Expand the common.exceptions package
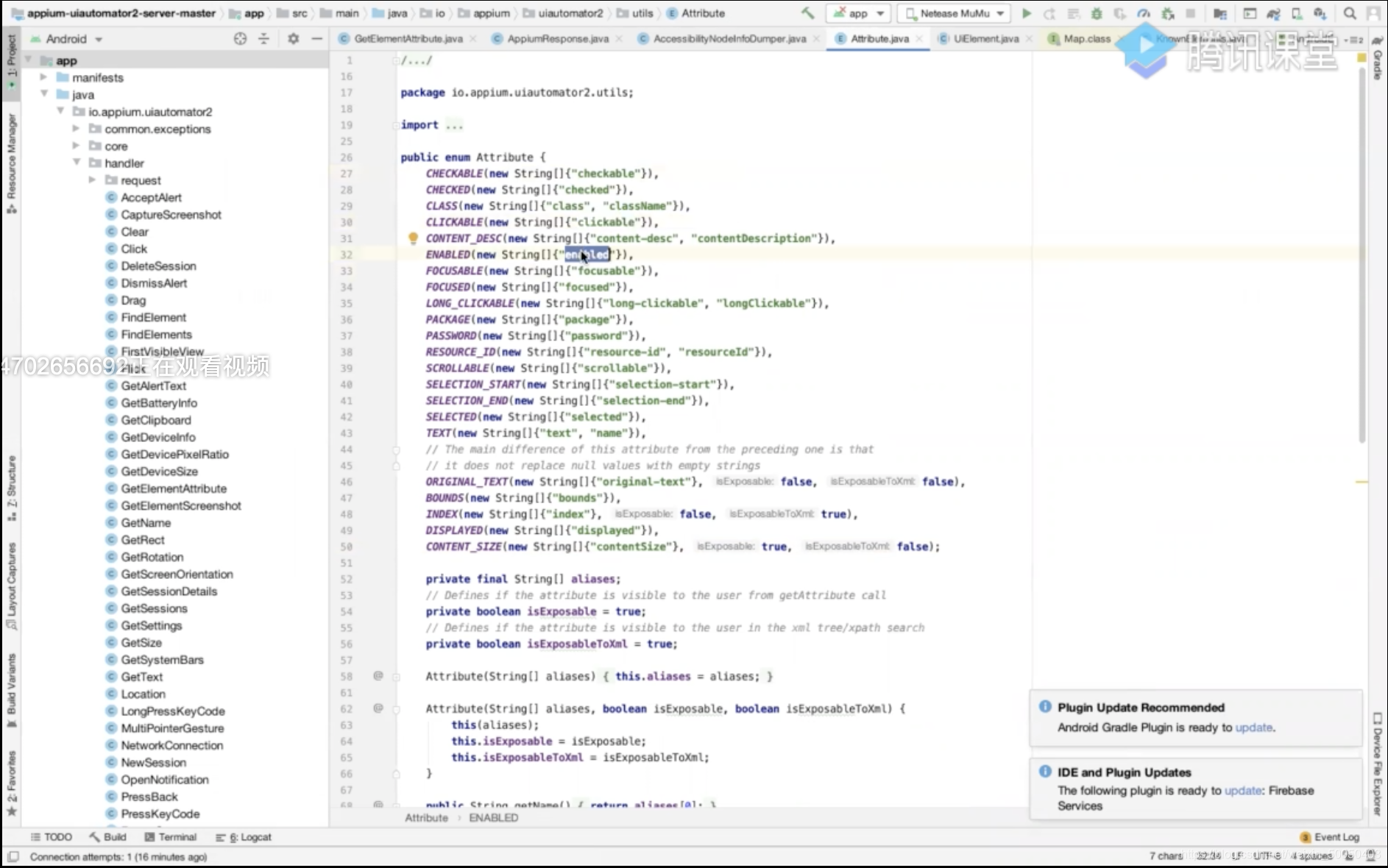 [76, 129]
